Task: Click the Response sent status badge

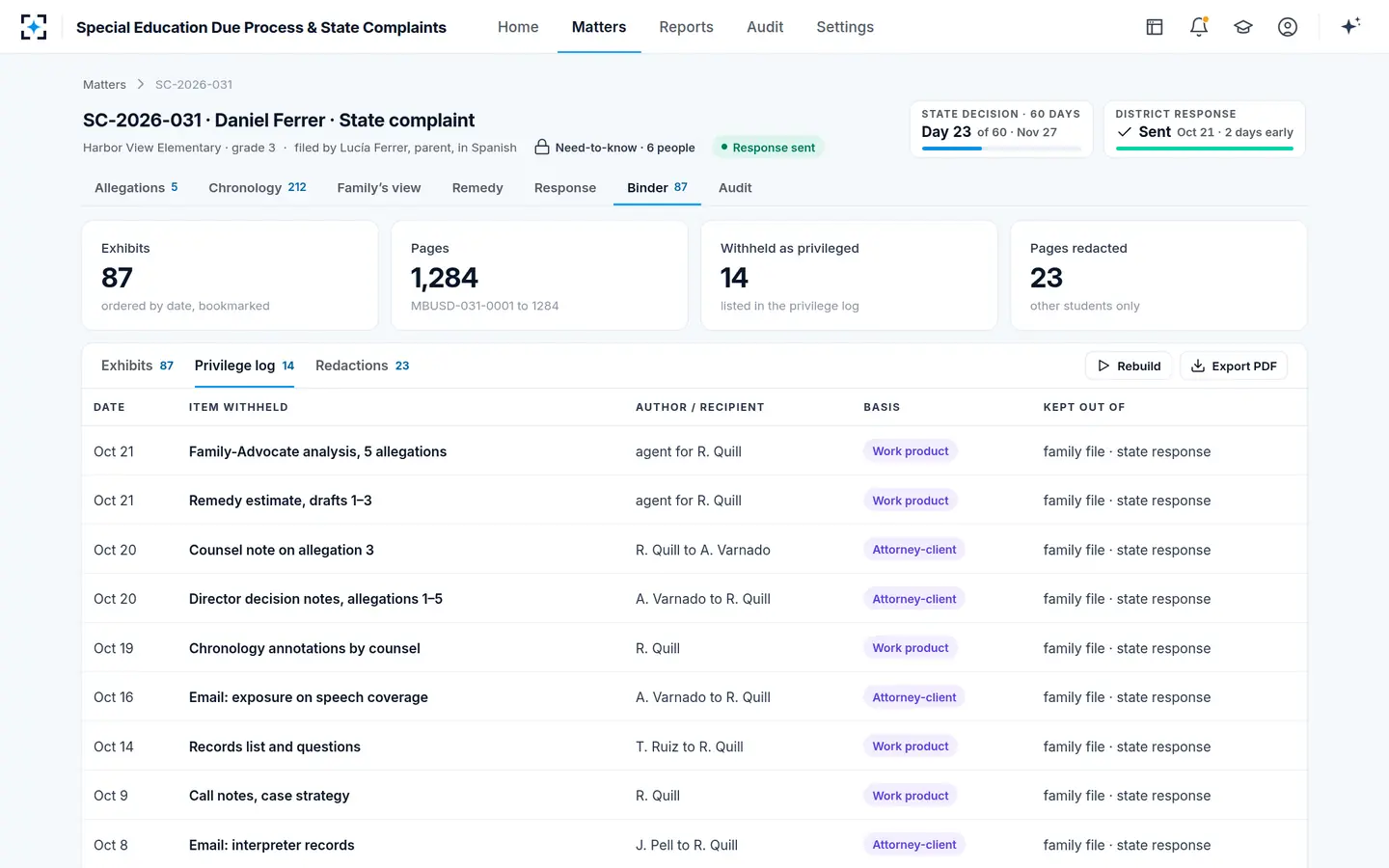Action: (768, 148)
